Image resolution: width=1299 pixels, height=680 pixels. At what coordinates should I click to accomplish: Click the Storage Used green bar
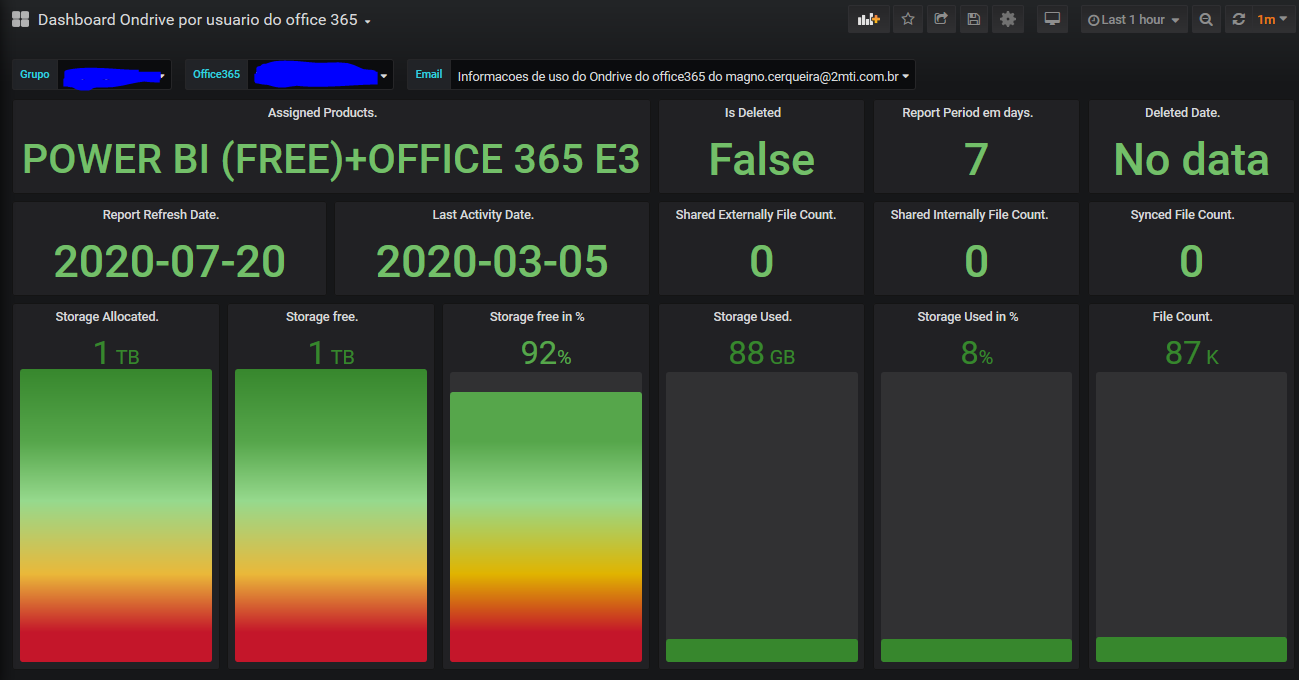(x=762, y=650)
